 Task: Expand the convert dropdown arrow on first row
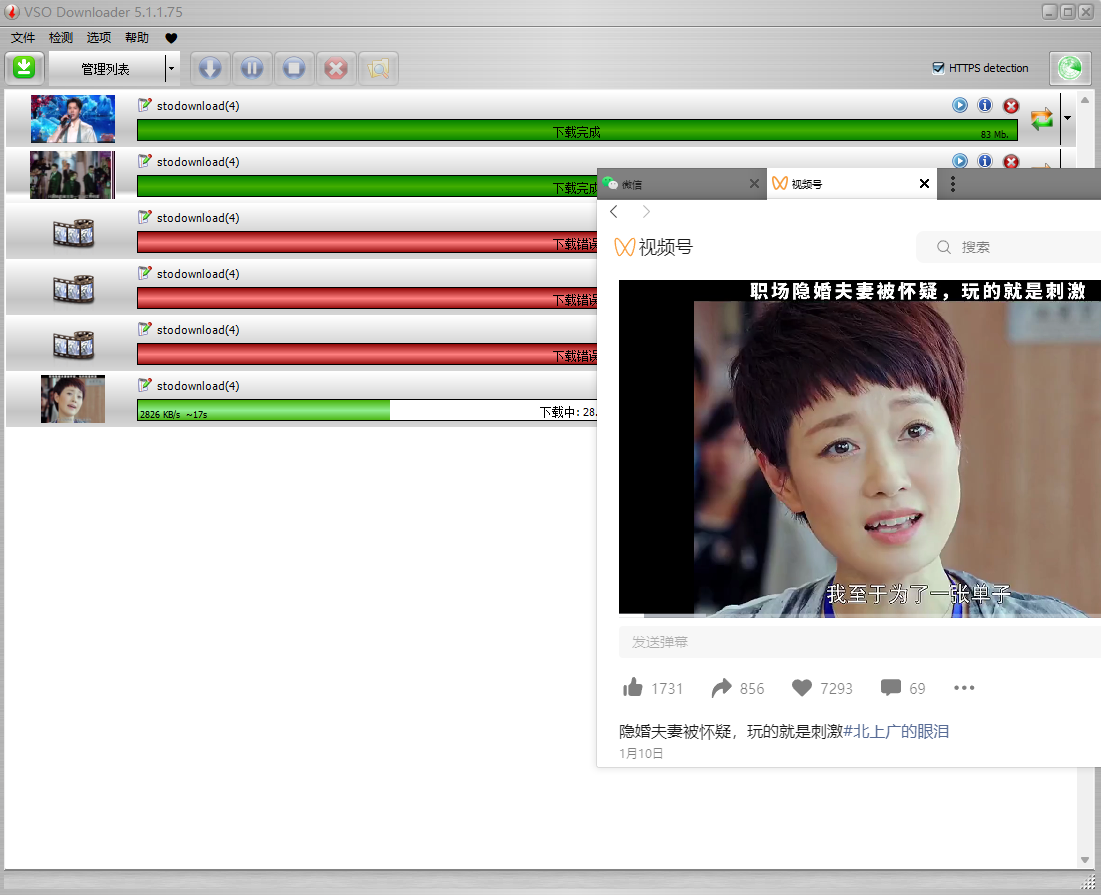pos(1067,118)
